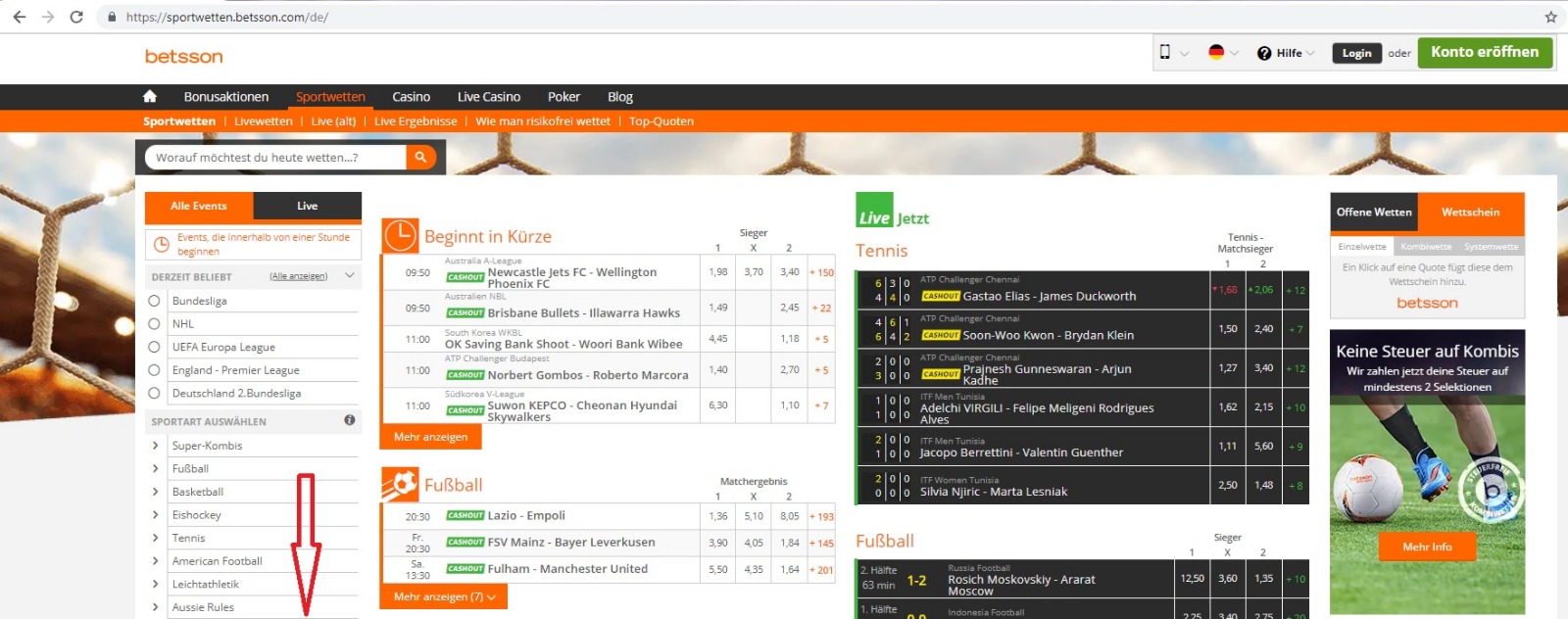Select odds 1,98 for Newcastle Jets win
The height and width of the screenshot is (619, 1568).
718,272
